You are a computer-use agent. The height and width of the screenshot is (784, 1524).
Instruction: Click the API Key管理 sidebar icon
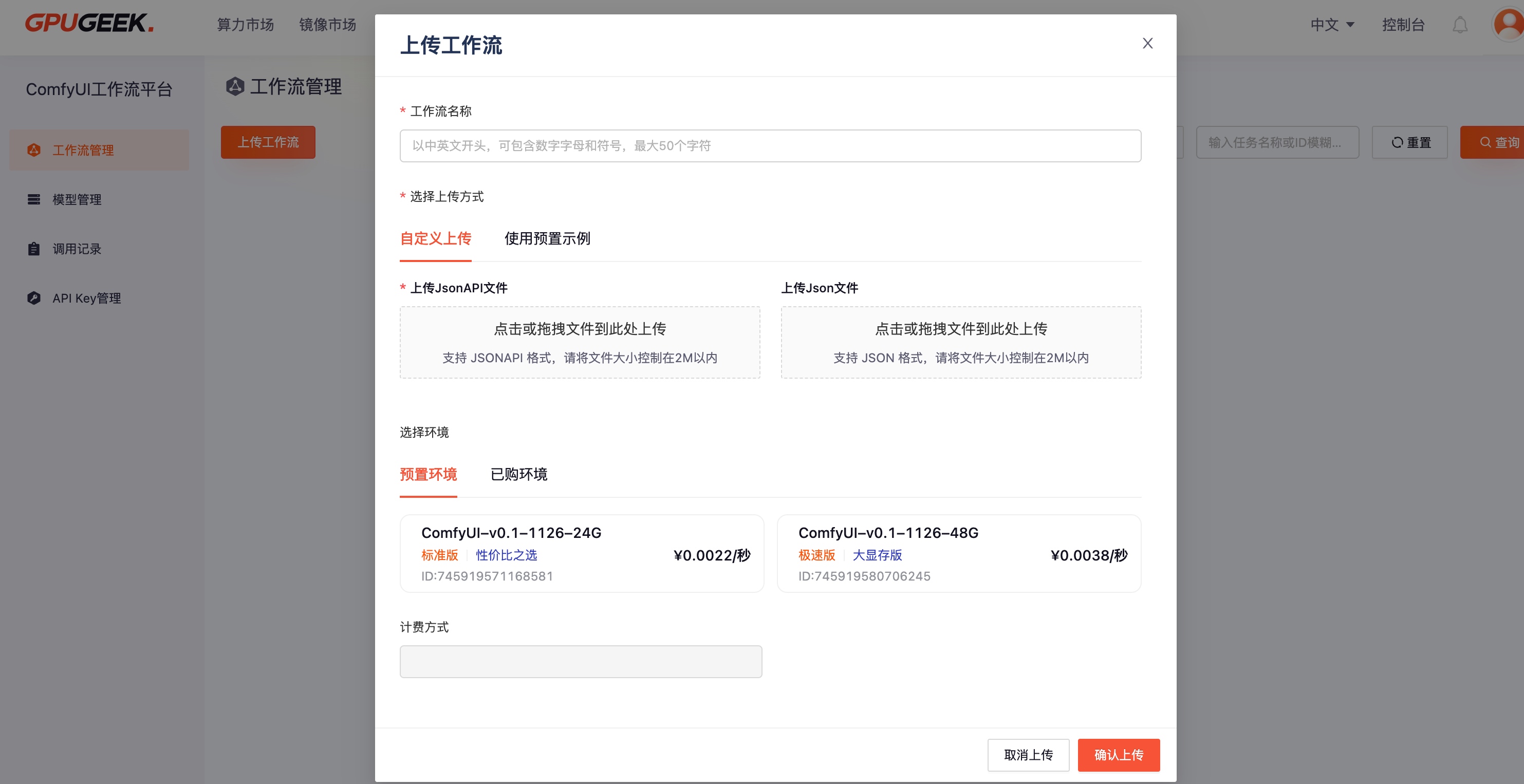click(x=34, y=298)
